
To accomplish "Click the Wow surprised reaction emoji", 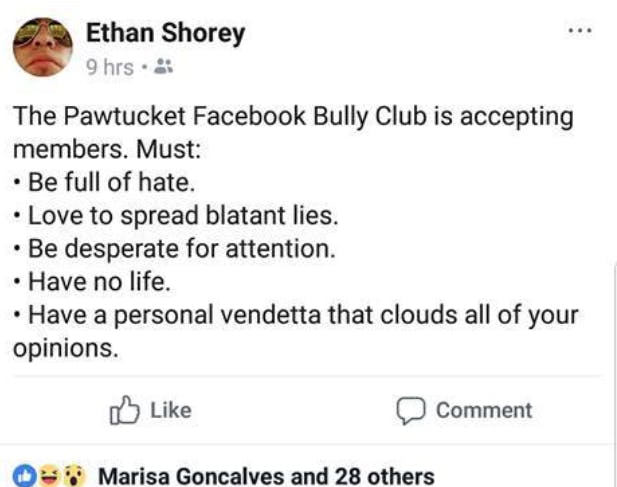I will [x=71, y=475].
